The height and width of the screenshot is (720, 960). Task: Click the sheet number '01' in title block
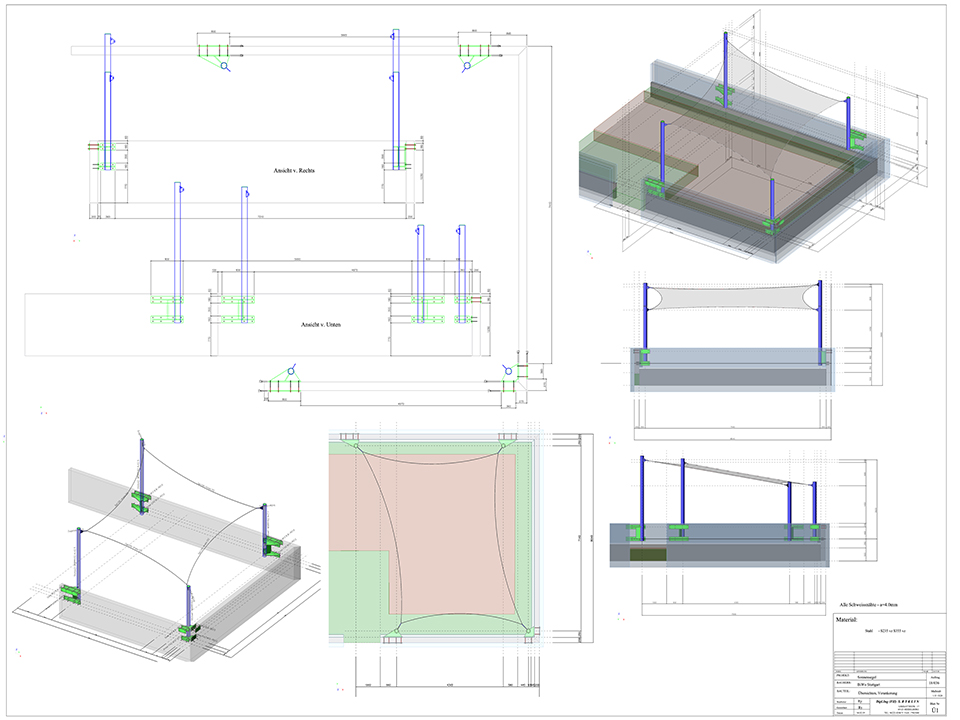pyautogui.click(x=934, y=709)
